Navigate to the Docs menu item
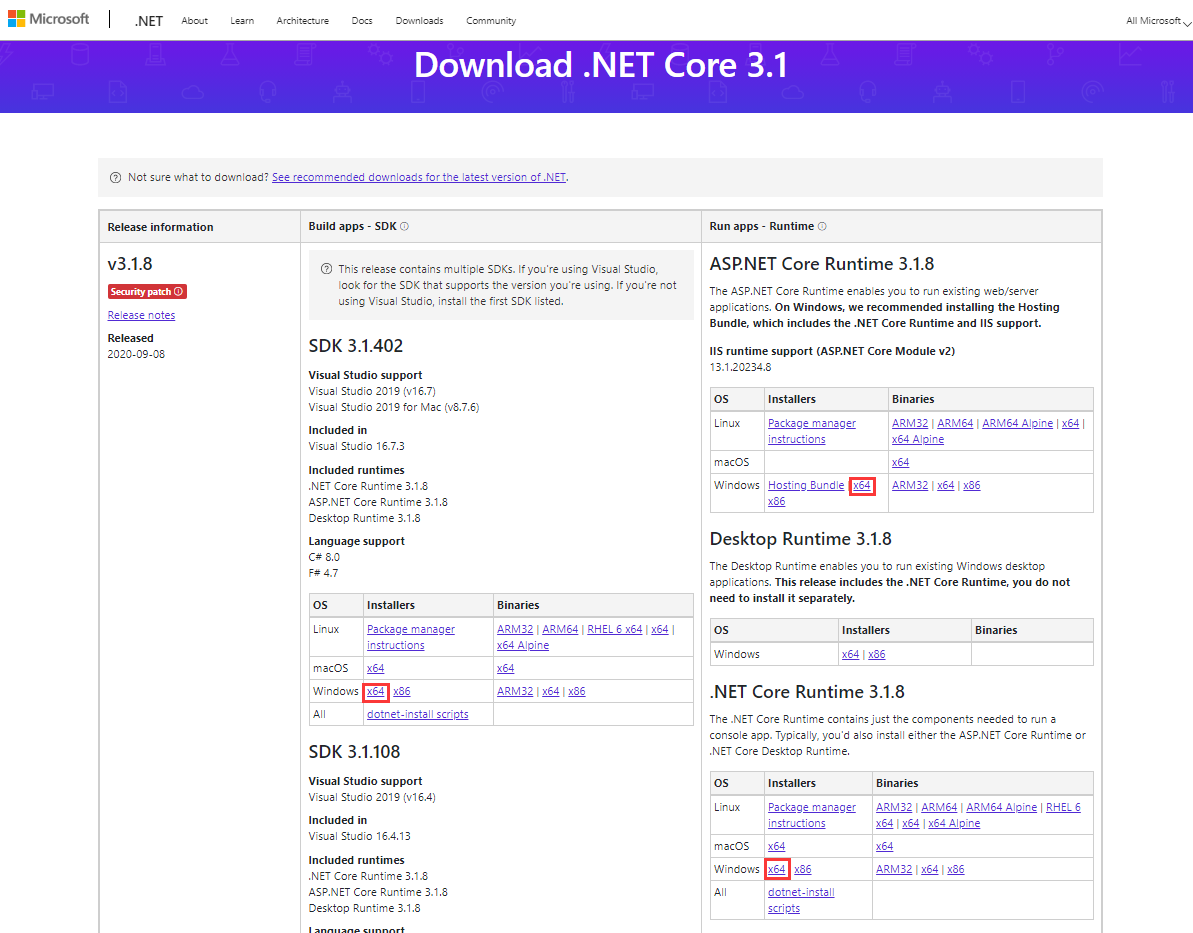Image resolution: width=1193 pixels, height=933 pixels. 362,20
